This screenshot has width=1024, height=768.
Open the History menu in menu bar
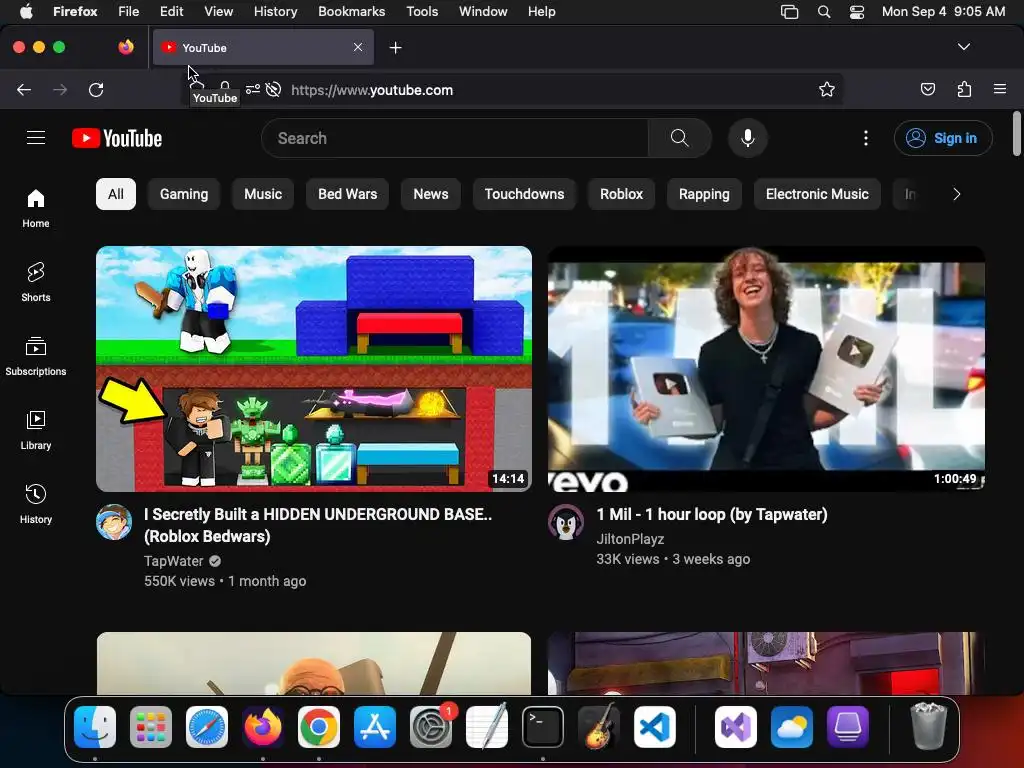point(276,11)
